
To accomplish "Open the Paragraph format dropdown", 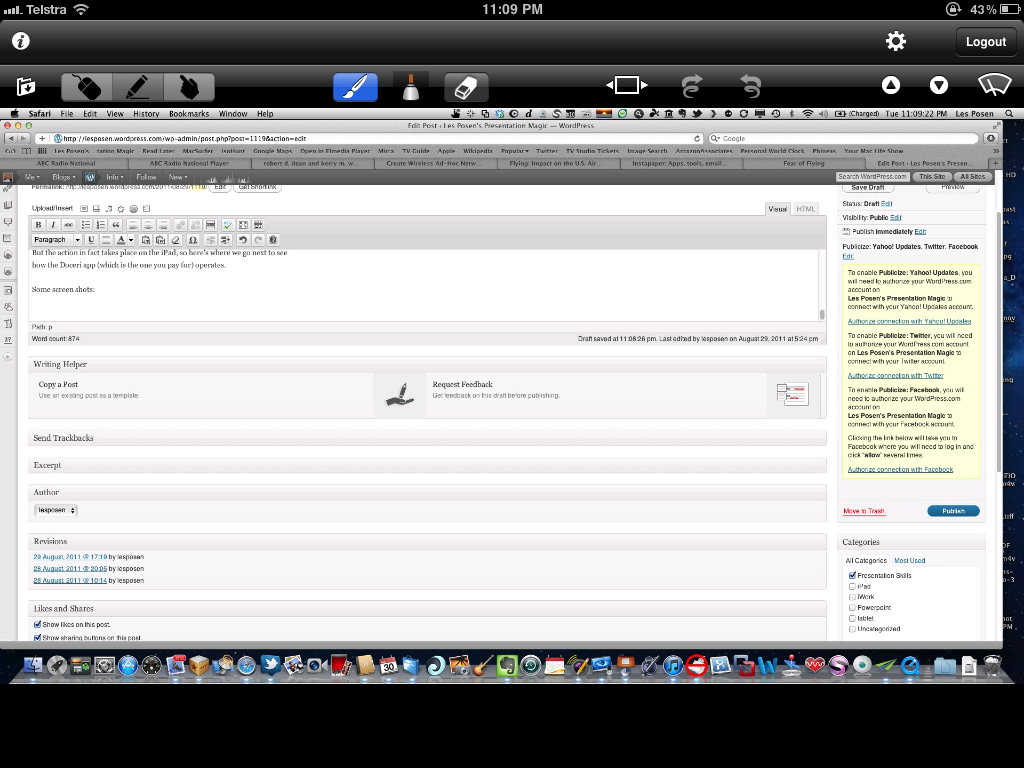I will pos(56,240).
